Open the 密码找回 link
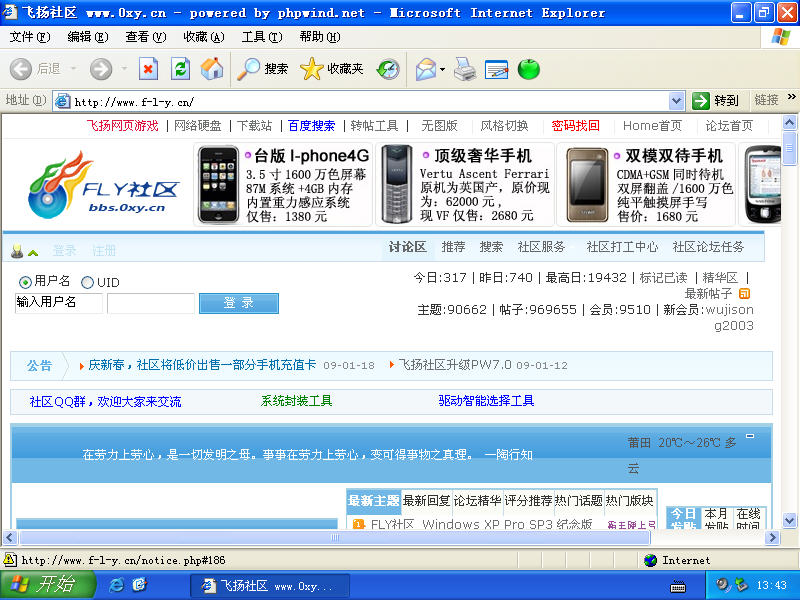The width and height of the screenshot is (800, 600). 576,126
